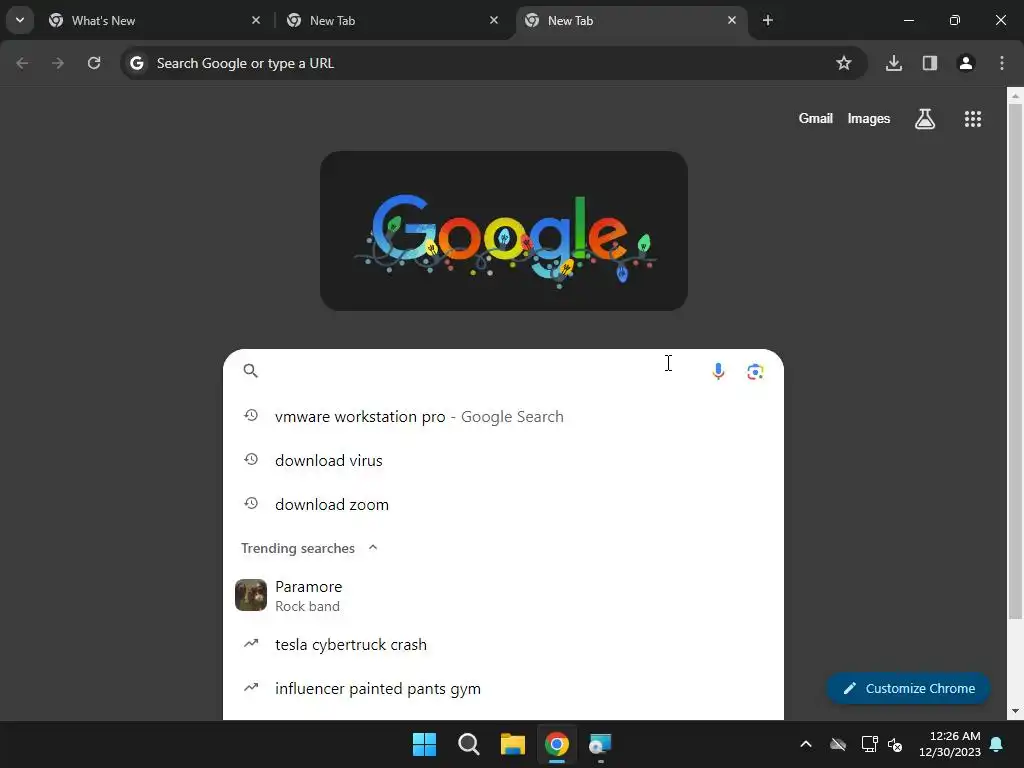The width and height of the screenshot is (1024, 768).
Task: Select 'download zoom' history suggestion
Action: [x=503, y=504]
